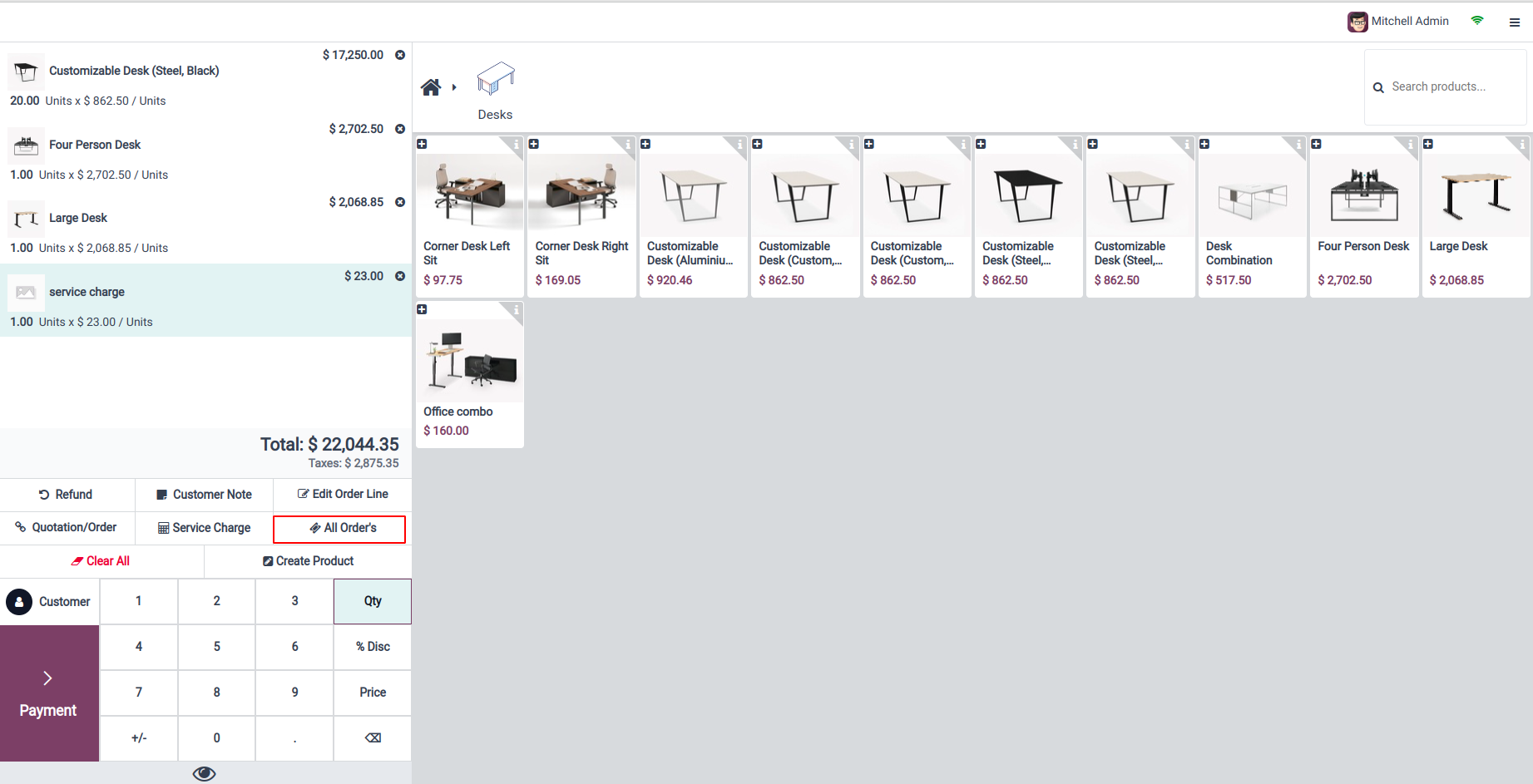This screenshot has height=784, width=1533.
Task: Click the plus icon on Office combo card
Action: (x=422, y=309)
